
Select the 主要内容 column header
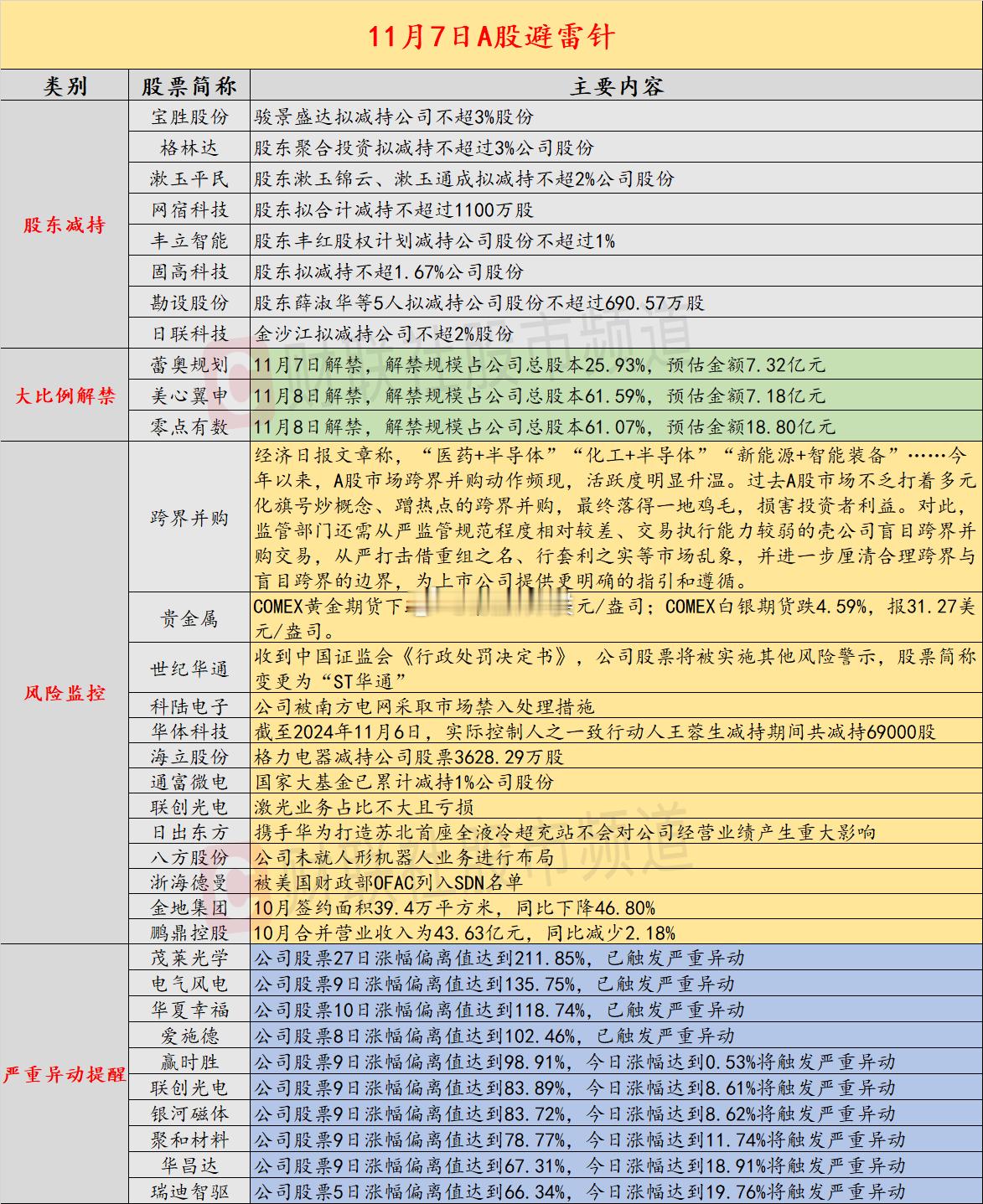click(616, 85)
